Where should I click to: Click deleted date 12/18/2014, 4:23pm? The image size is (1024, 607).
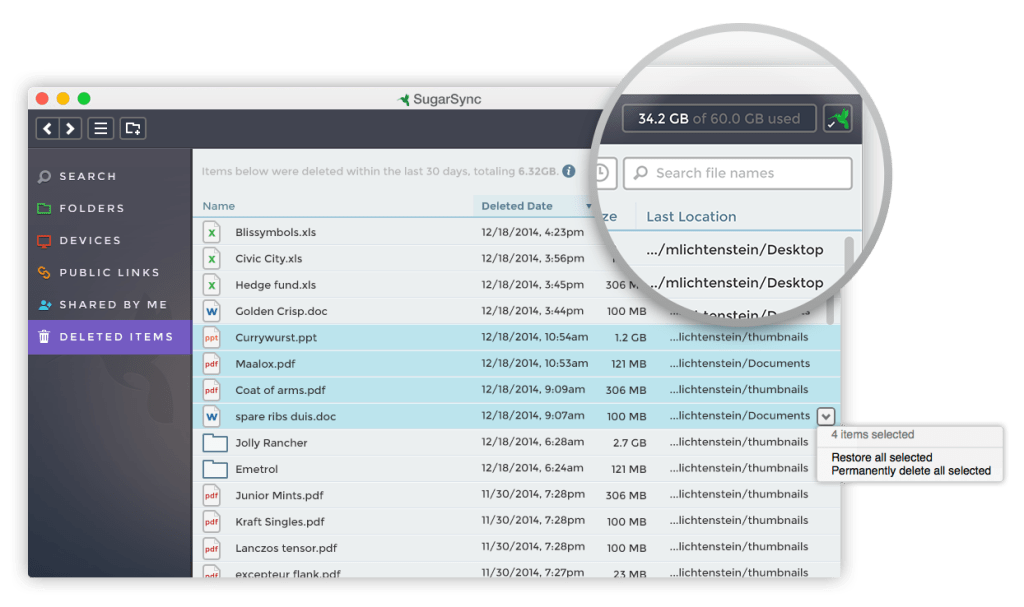coord(533,232)
